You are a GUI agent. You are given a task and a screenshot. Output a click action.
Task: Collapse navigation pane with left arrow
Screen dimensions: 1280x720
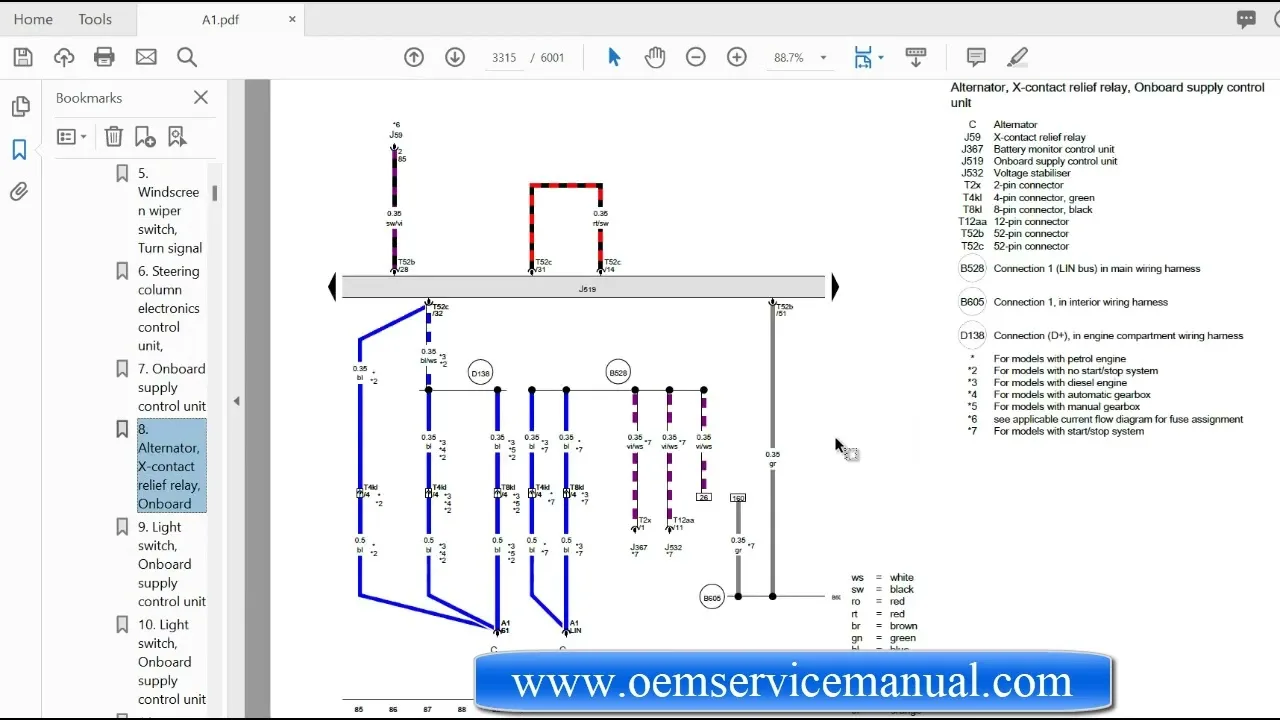click(x=237, y=401)
